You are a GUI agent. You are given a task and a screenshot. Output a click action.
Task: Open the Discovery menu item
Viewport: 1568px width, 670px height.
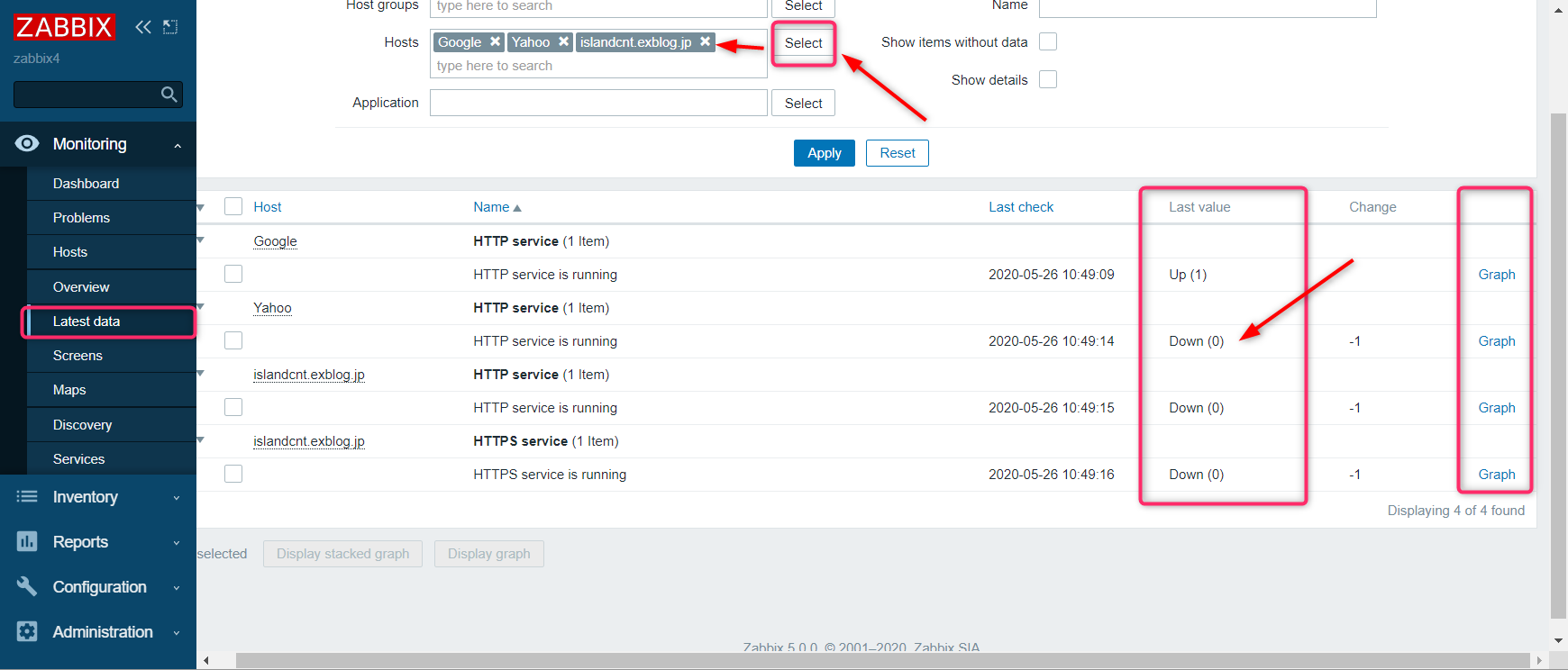pyautogui.click(x=111, y=424)
